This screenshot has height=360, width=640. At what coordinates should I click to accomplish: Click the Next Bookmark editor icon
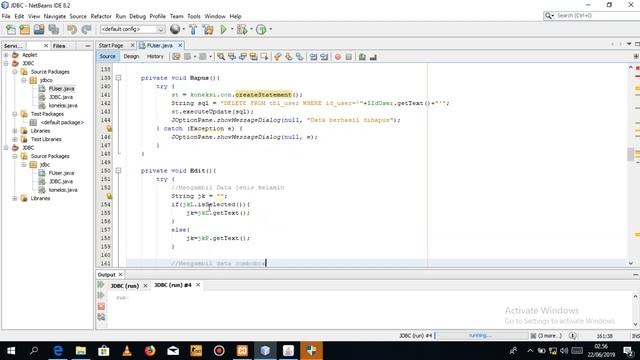289,57
